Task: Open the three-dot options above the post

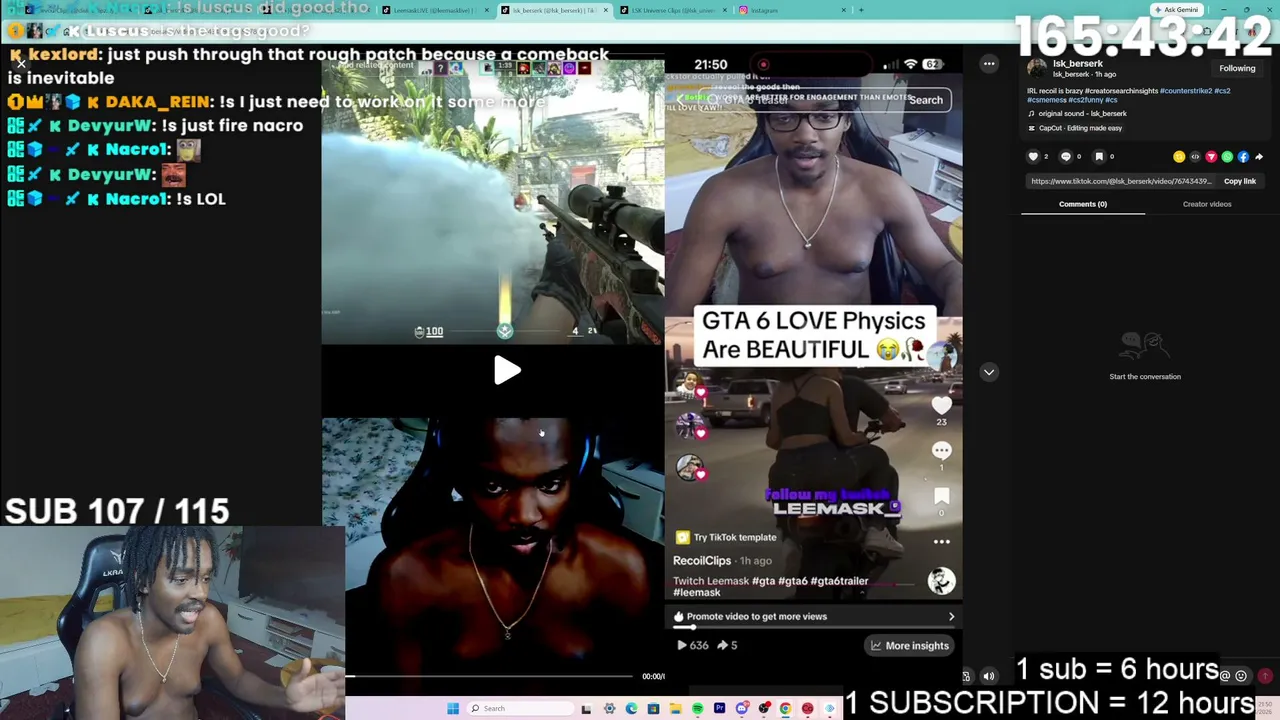Action: (x=989, y=64)
